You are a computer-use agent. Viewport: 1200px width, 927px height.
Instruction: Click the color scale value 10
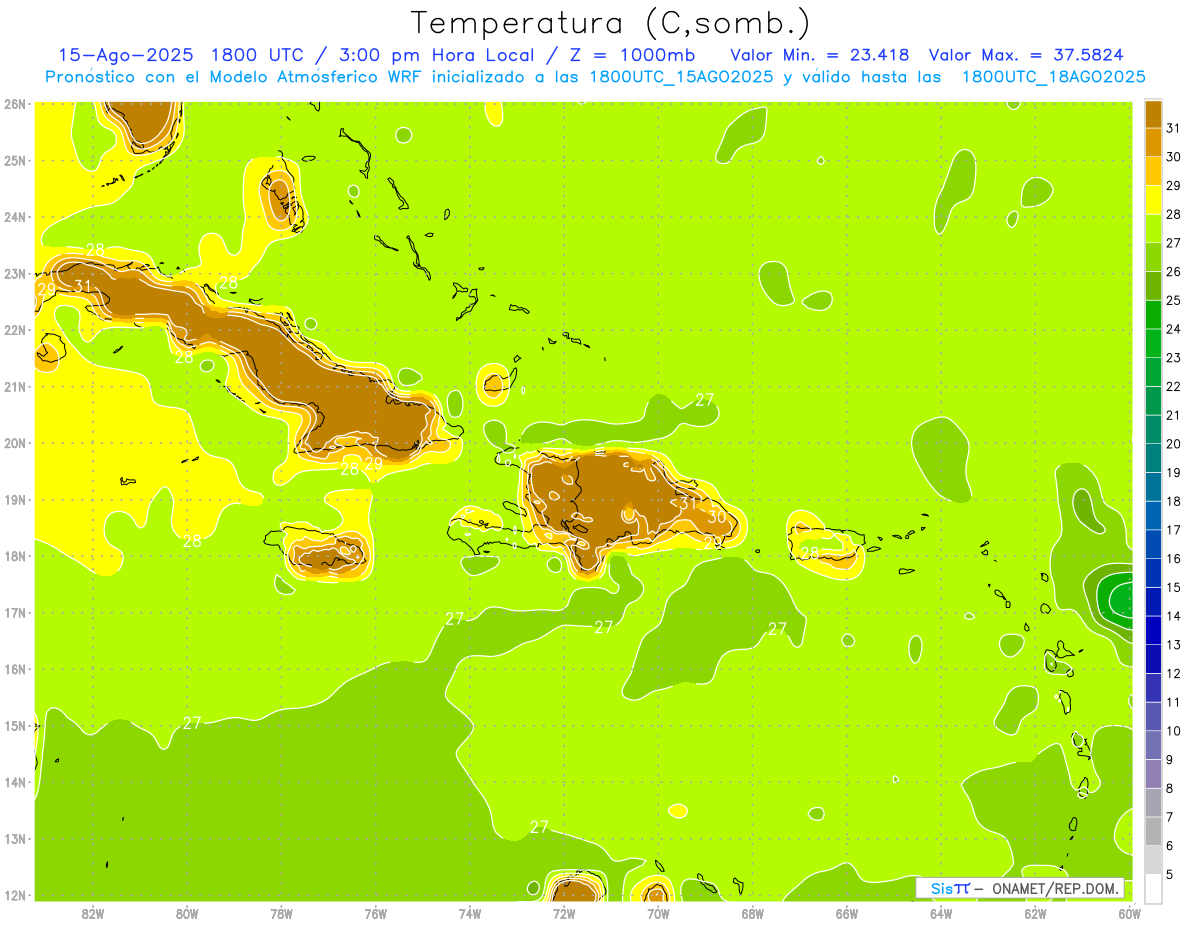tap(1173, 731)
